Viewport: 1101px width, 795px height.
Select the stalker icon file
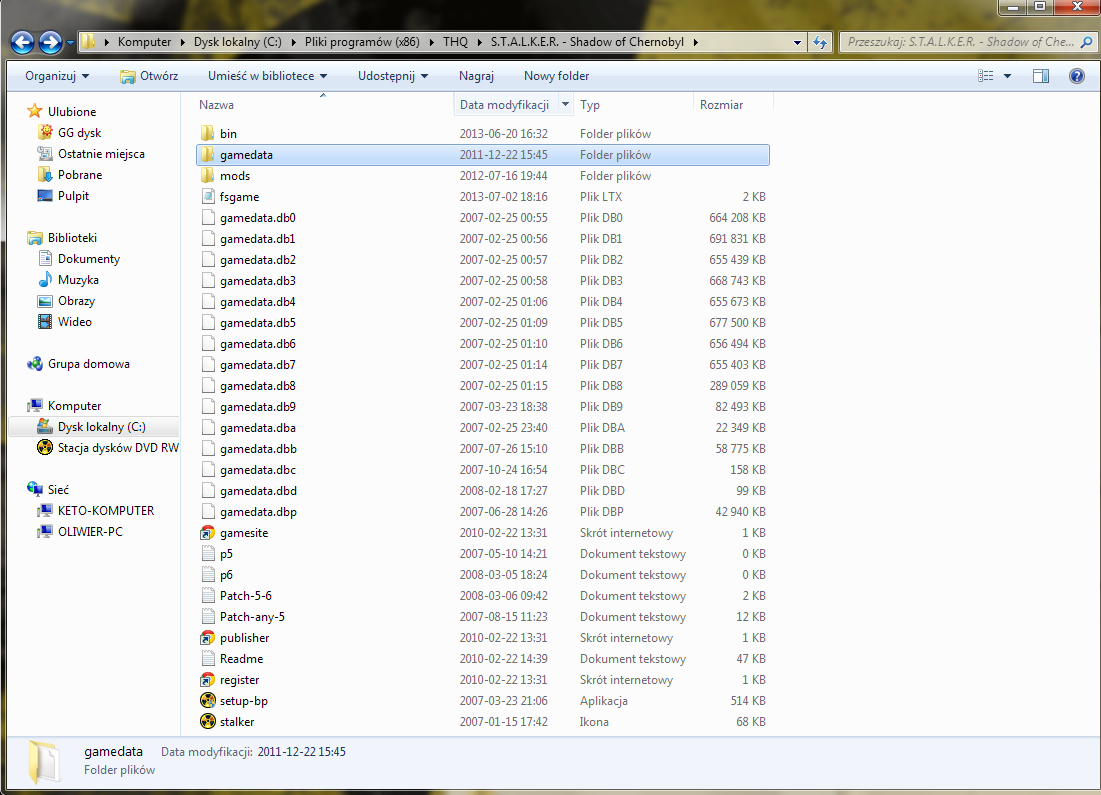pyautogui.click(x=208, y=722)
